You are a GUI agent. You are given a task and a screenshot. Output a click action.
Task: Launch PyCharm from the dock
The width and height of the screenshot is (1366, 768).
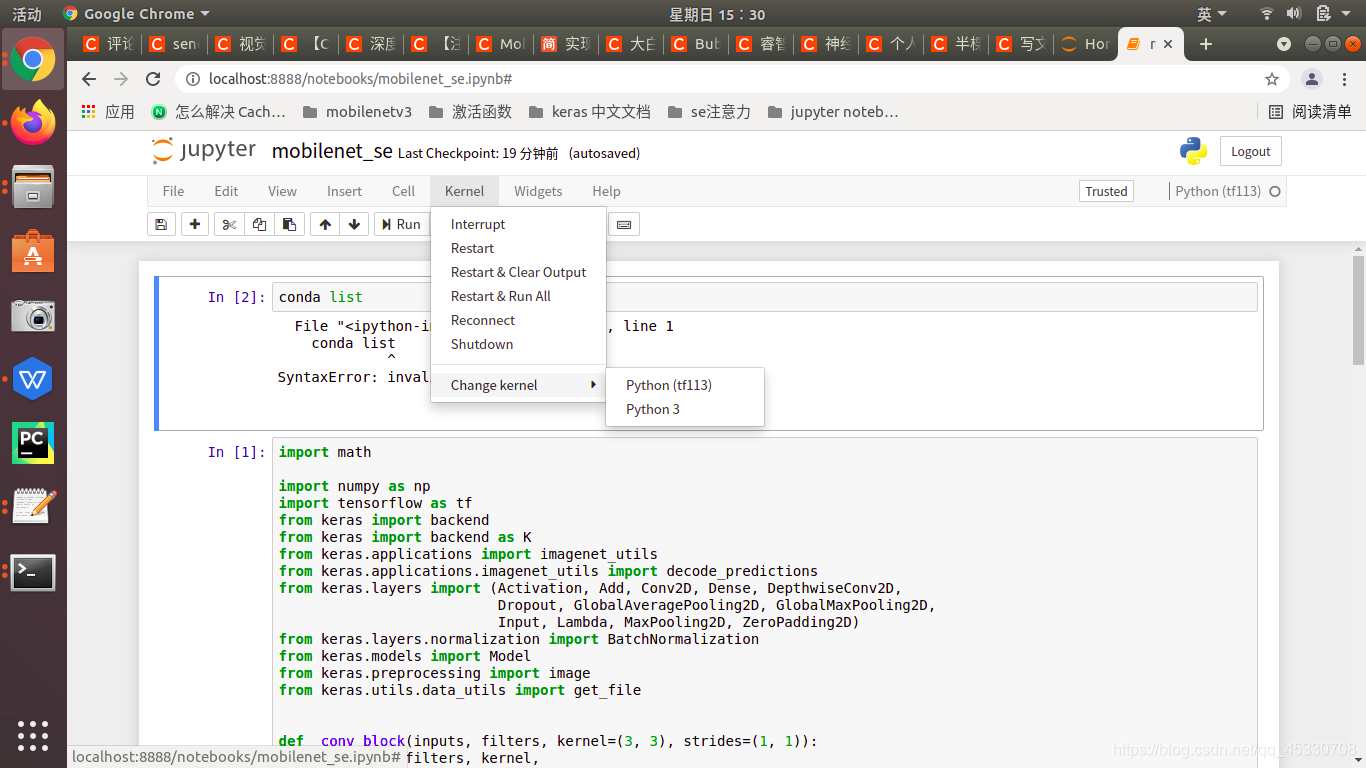[33, 444]
